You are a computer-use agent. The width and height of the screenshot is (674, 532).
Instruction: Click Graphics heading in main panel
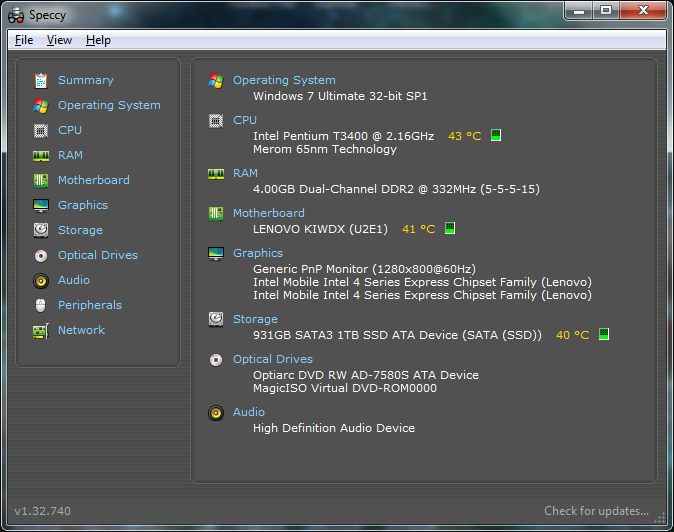(x=258, y=254)
